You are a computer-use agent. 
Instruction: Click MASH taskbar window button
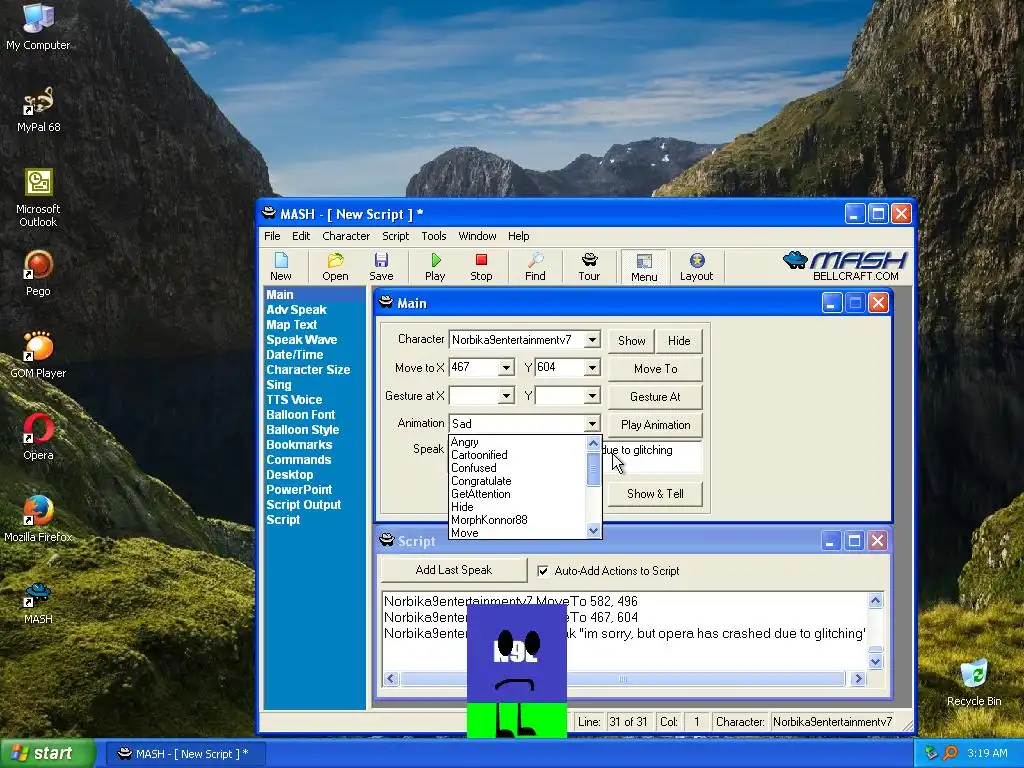pos(184,754)
